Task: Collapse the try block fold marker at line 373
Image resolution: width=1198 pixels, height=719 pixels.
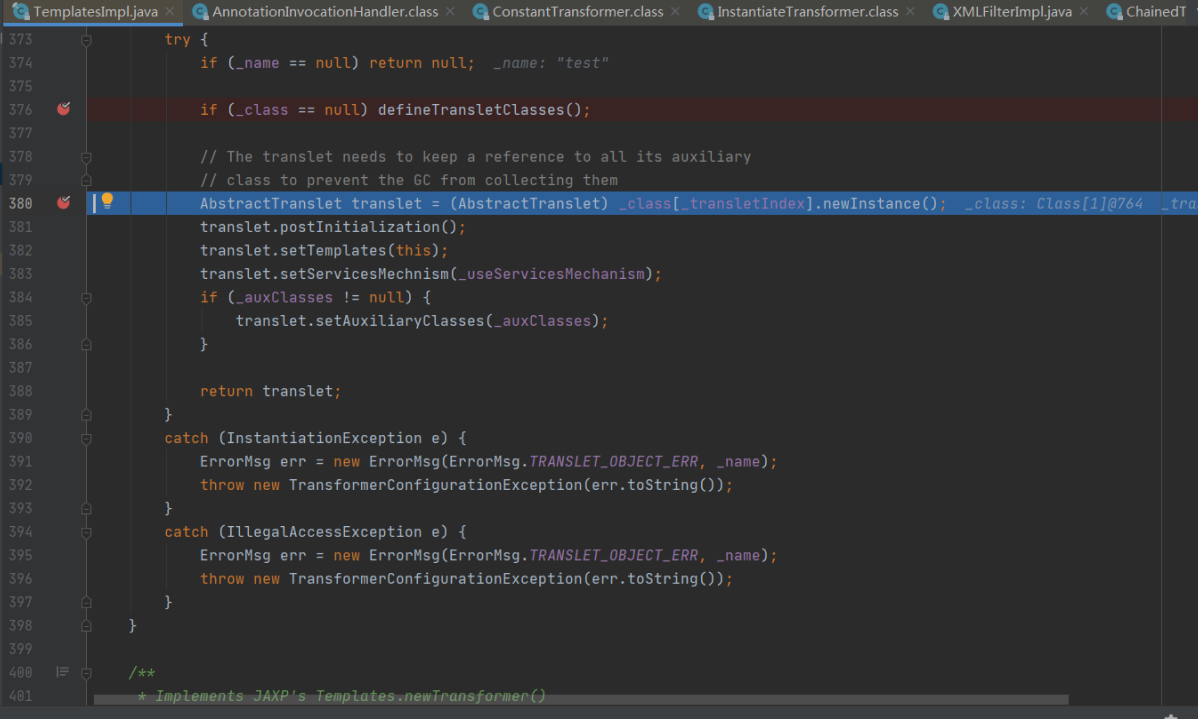Action: [86, 40]
